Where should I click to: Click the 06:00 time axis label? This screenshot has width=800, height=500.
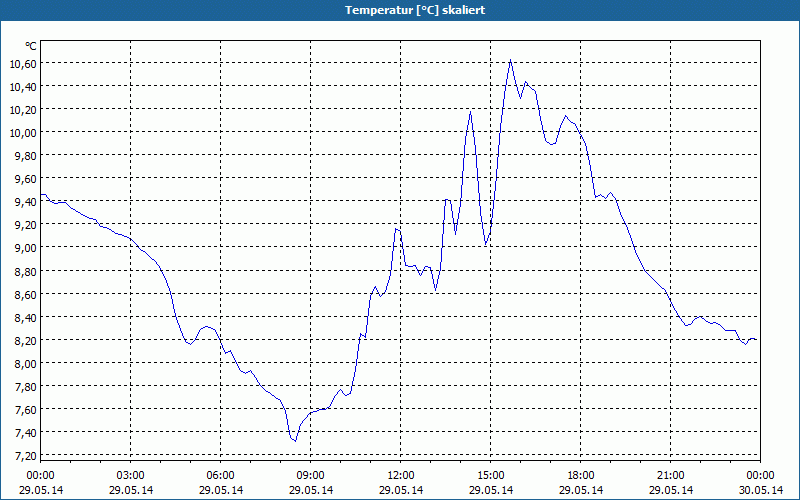221,475
